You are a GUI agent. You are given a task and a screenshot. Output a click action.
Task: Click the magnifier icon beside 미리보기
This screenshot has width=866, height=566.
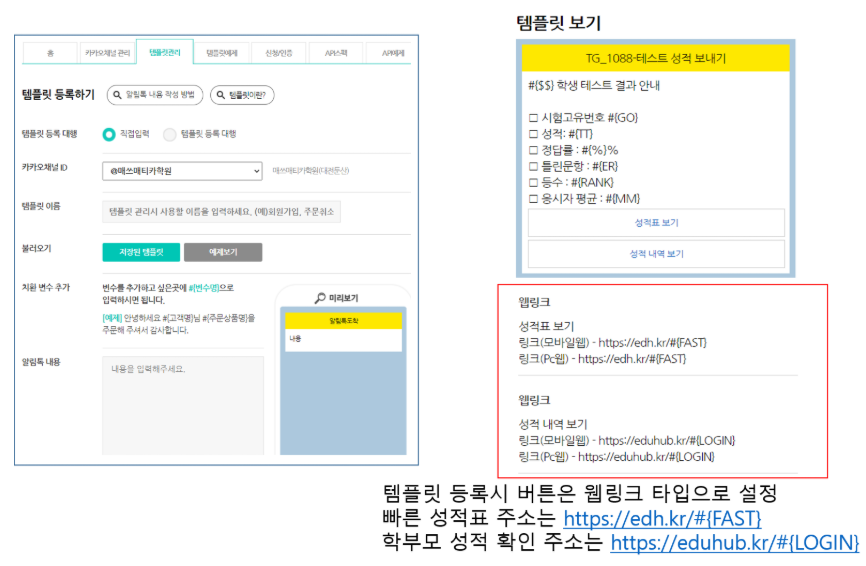[320, 297]
